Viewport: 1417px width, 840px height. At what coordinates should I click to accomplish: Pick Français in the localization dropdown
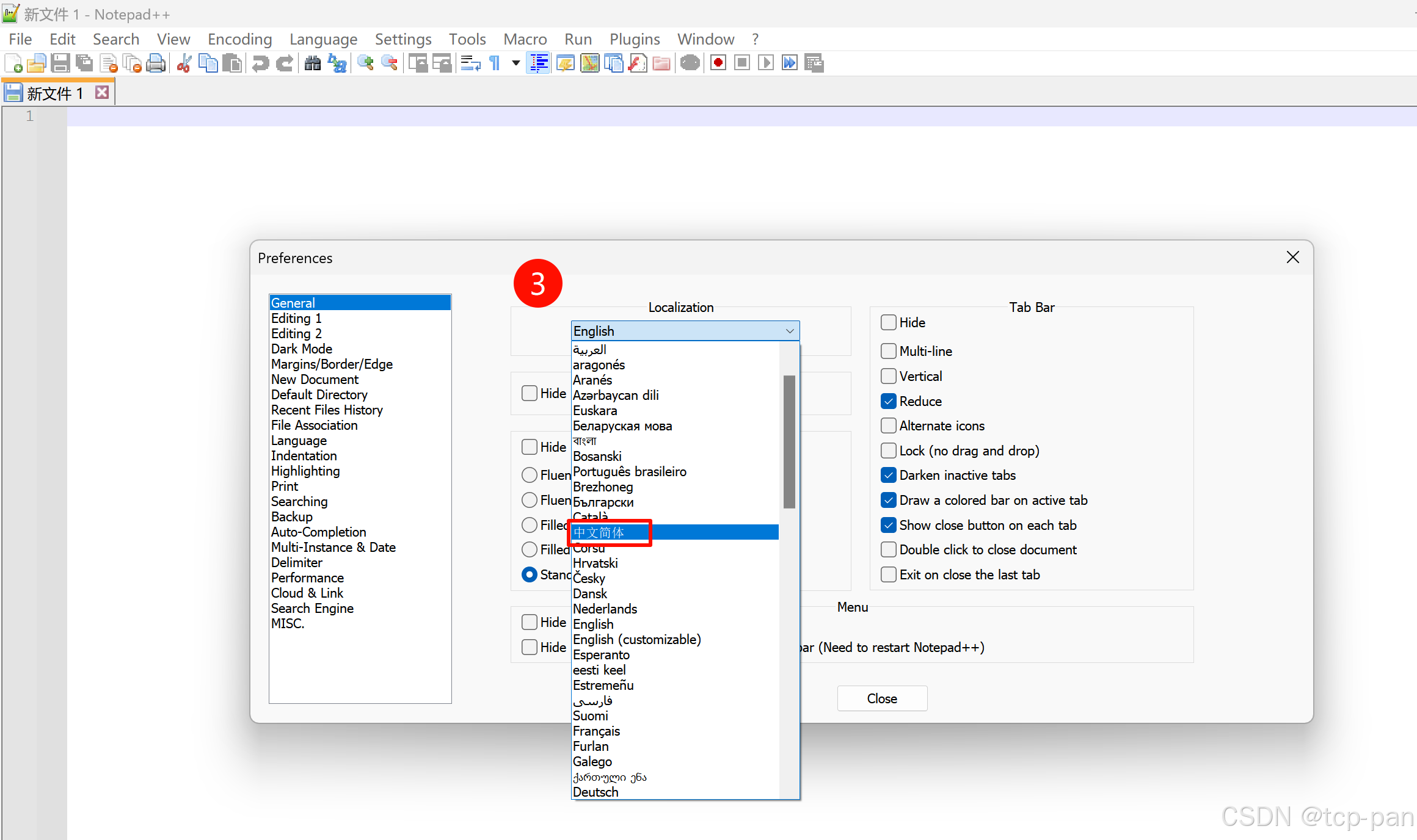[596, 731]
